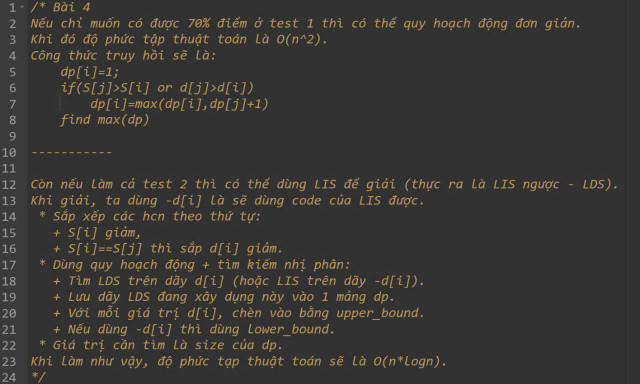Click line number 5 in the gutter
This screenshot has width=640, height=384.
12,72
